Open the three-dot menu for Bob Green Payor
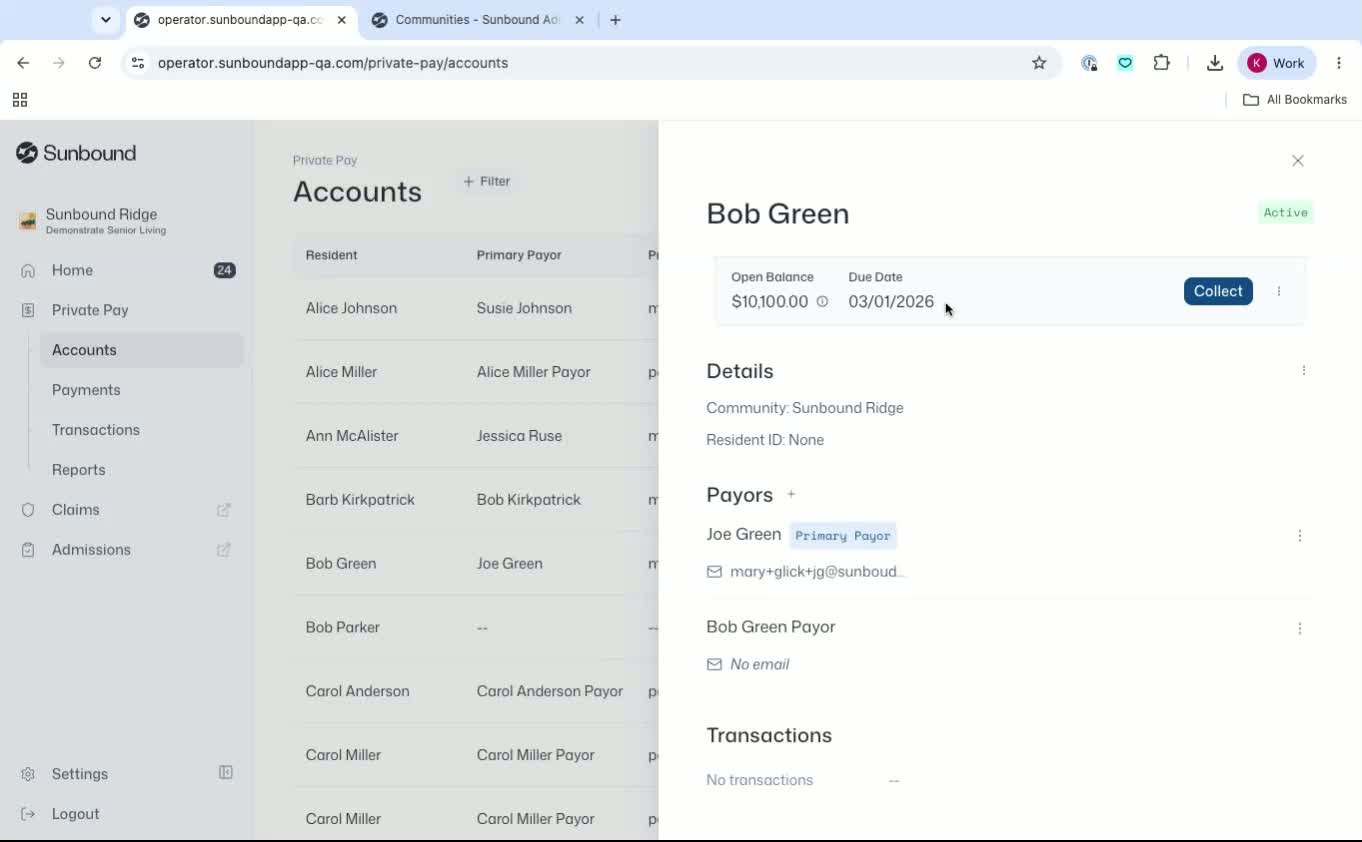 [x=1300, y=628]
